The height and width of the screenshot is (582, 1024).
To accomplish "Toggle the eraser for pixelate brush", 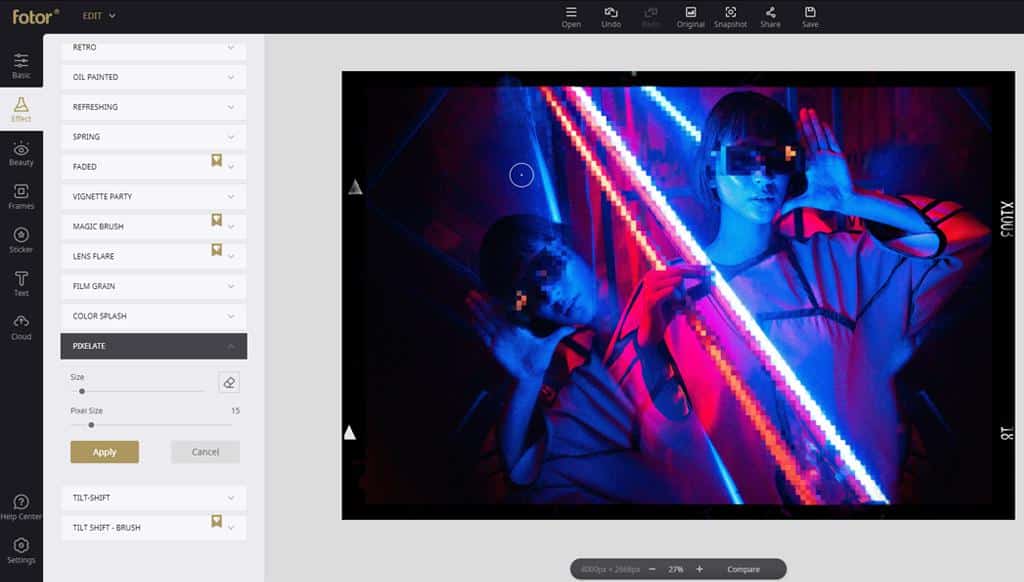I will coord(229,382).
